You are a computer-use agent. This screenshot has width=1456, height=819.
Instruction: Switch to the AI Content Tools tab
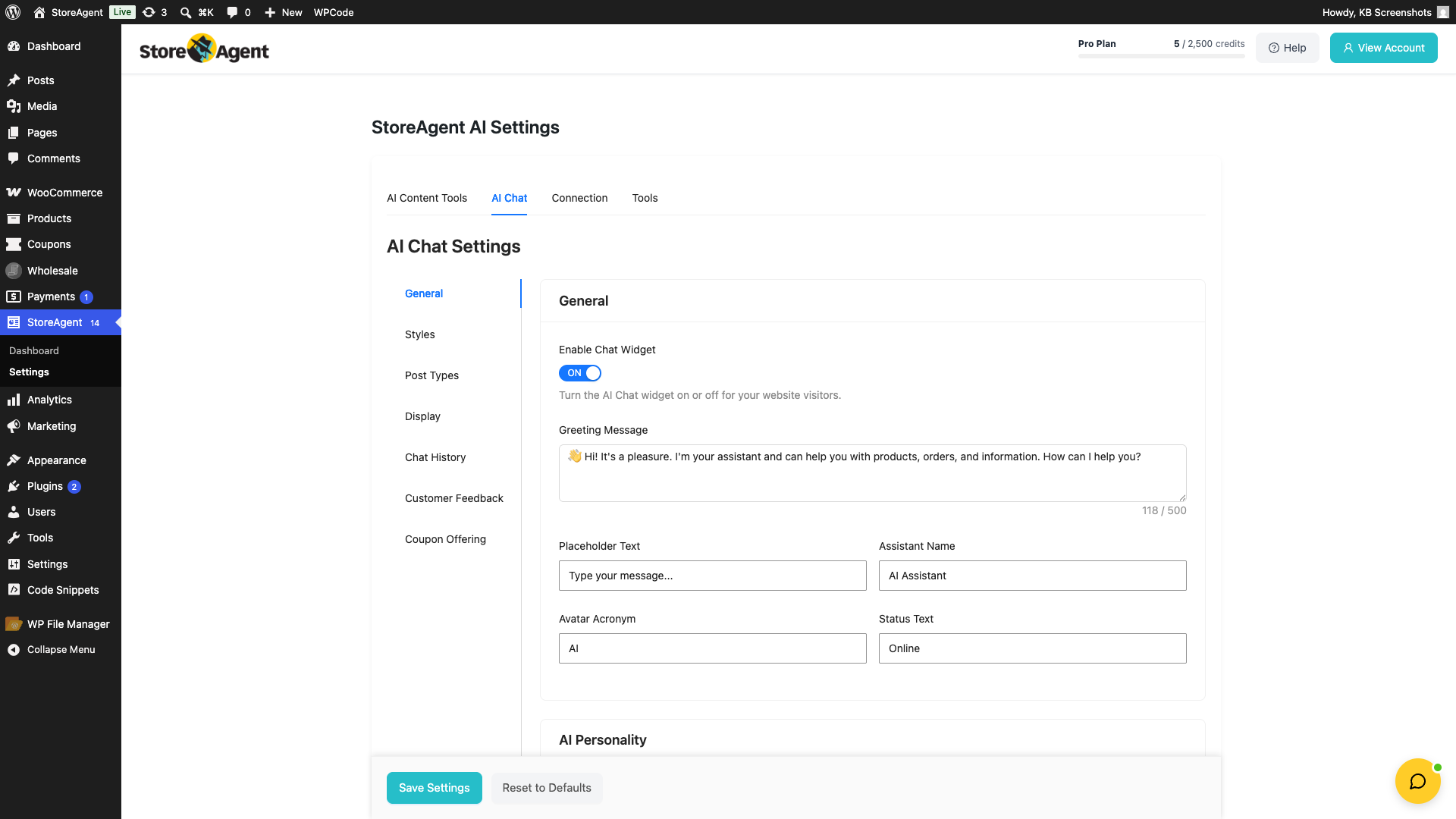pyautogui.click(x=427, y=198)
